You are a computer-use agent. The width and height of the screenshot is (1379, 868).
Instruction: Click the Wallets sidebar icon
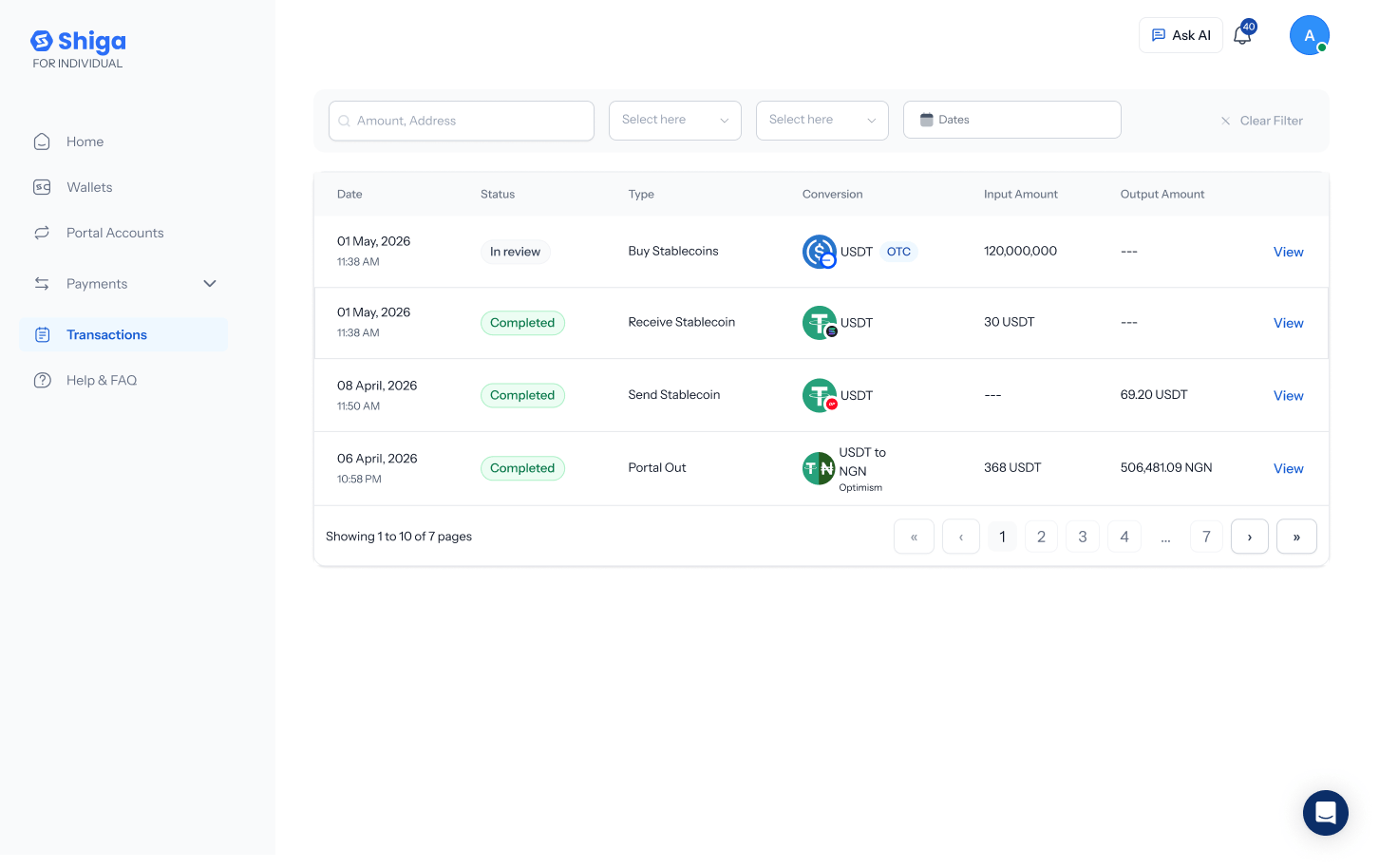tap(42, 187)
